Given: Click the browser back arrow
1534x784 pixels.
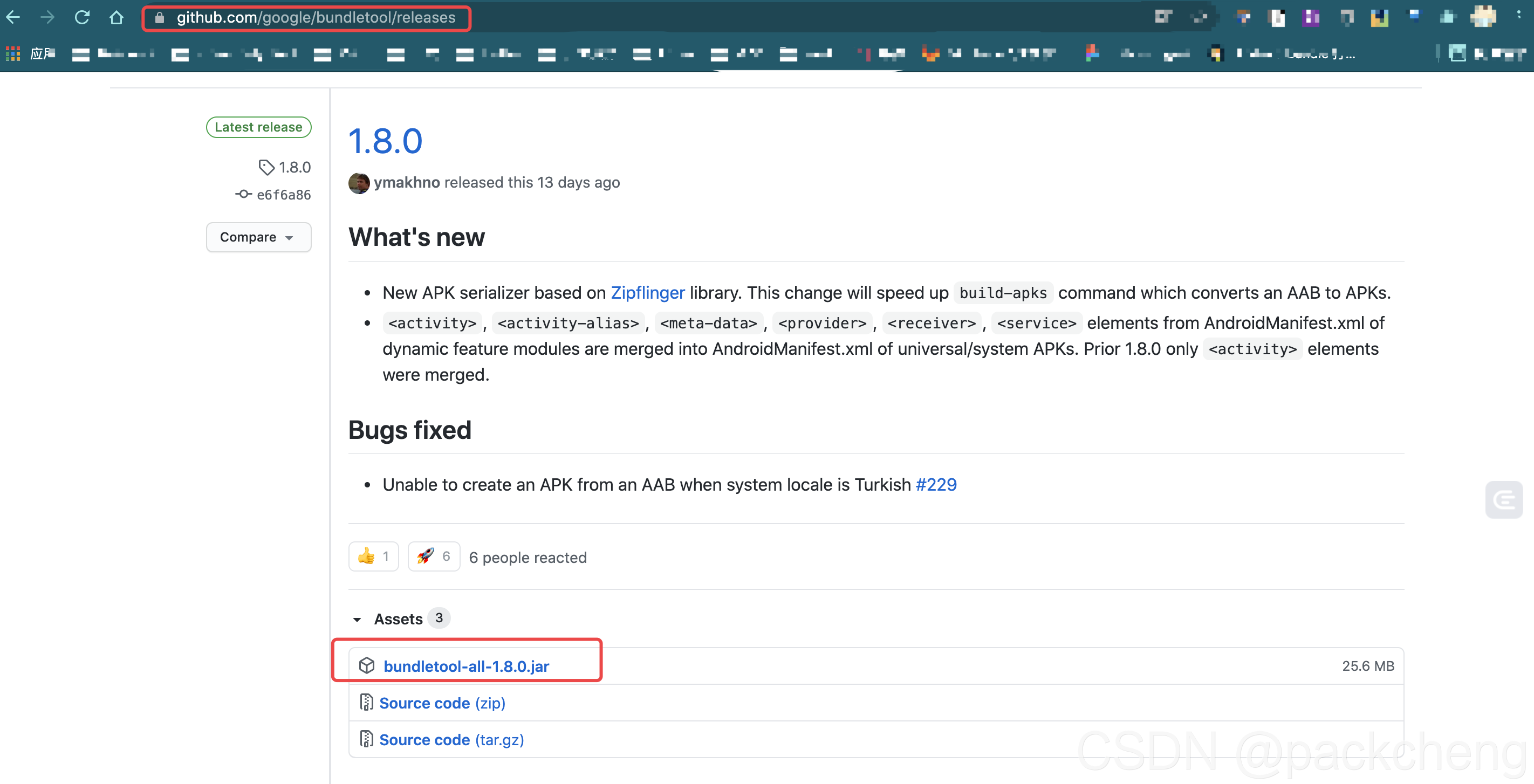Looking at the screenshot, I should (x=13, y=17).
